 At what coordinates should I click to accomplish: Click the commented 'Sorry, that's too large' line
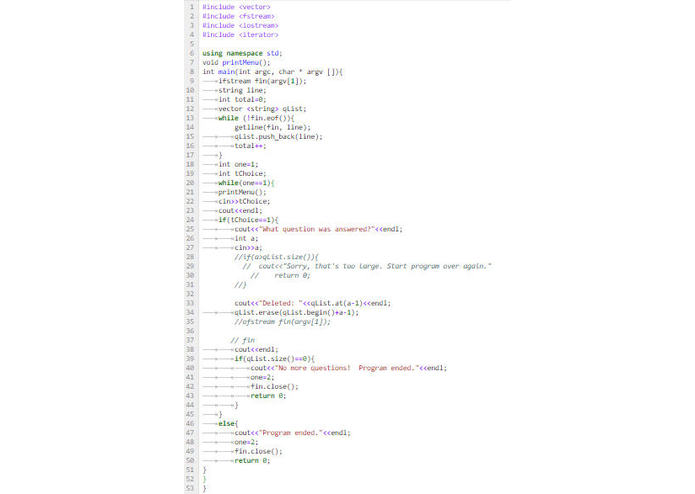367,266
